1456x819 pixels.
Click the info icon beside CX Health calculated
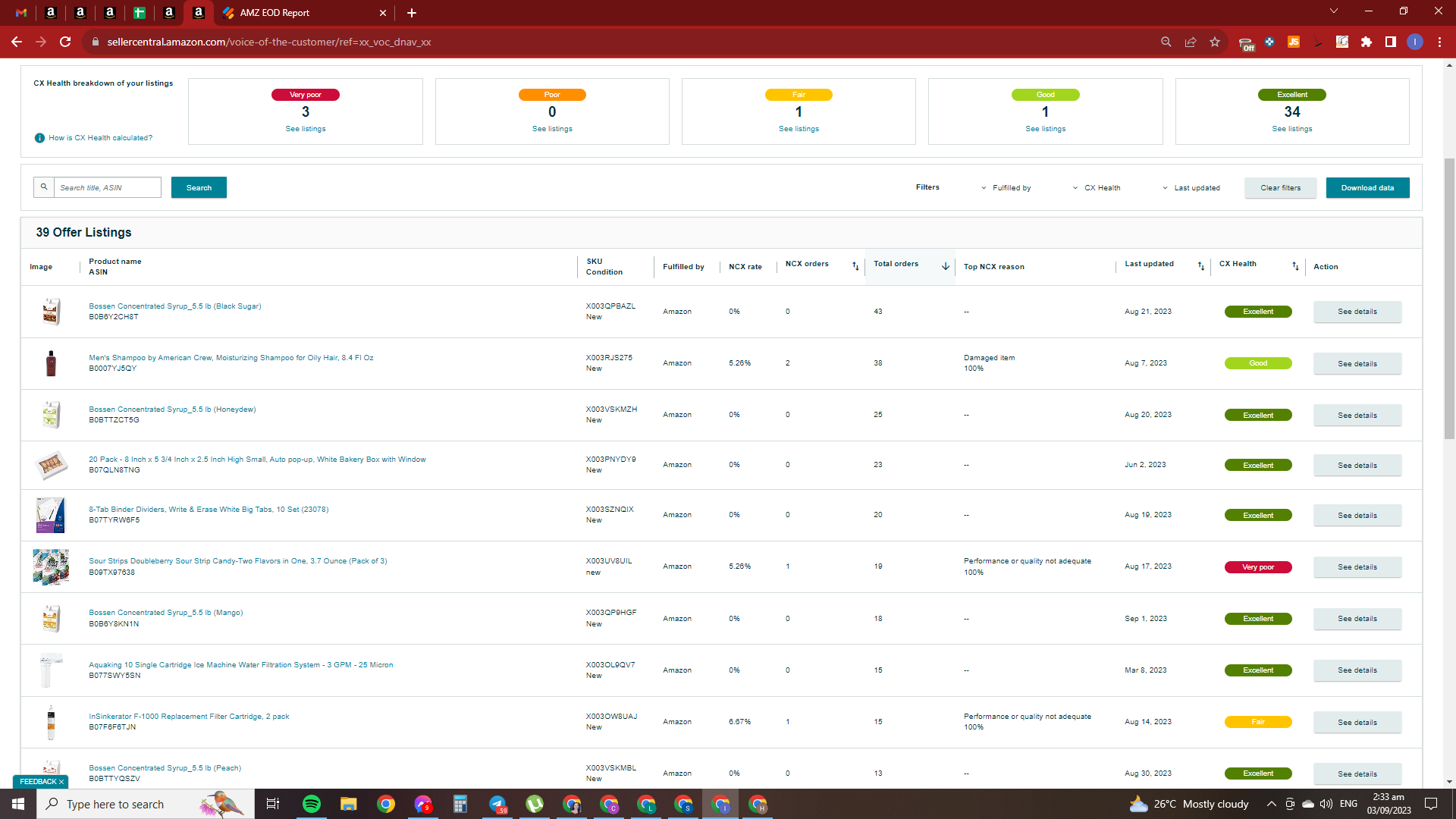[39, 138]
